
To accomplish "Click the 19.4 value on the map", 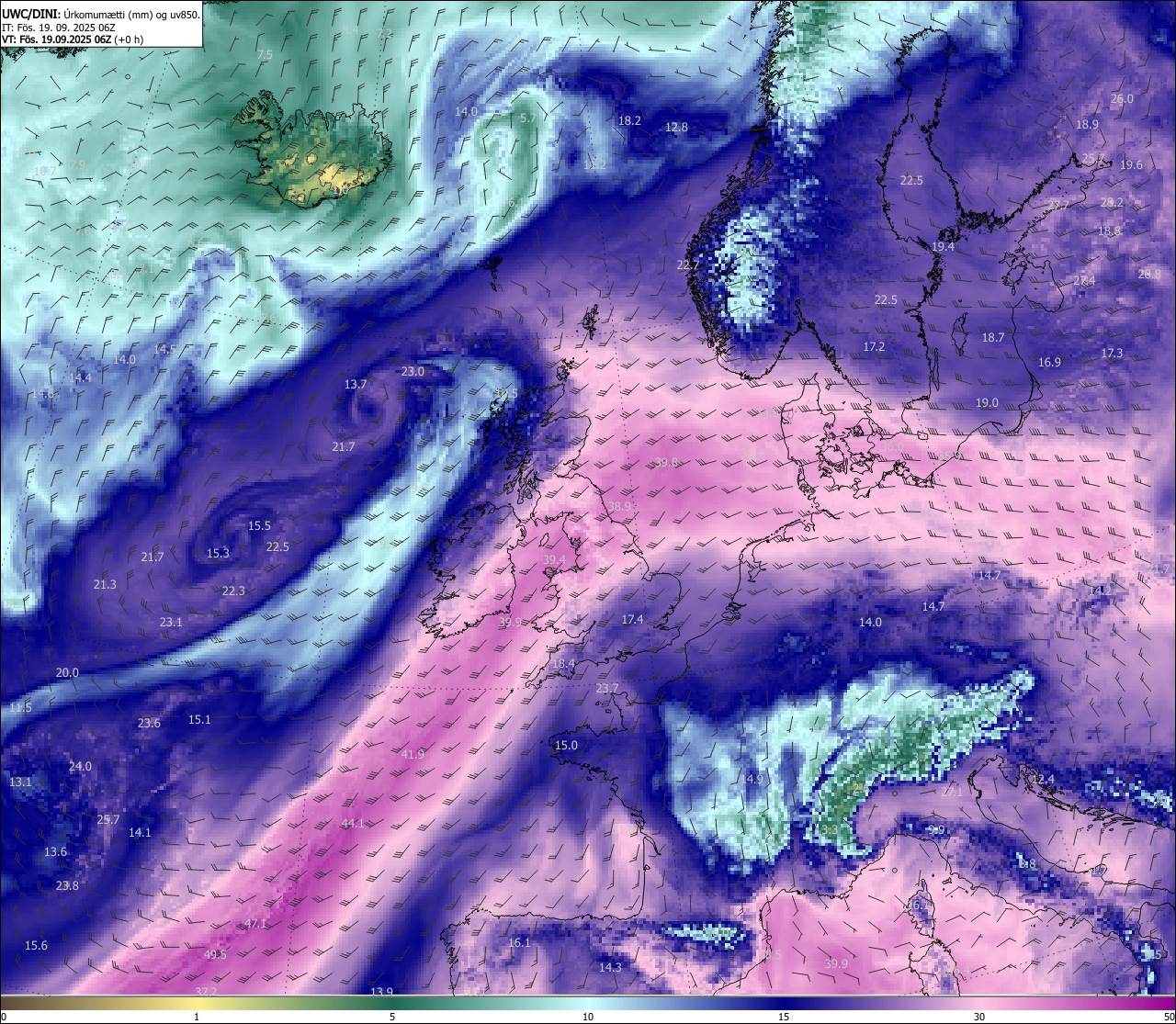I will 943,247.
